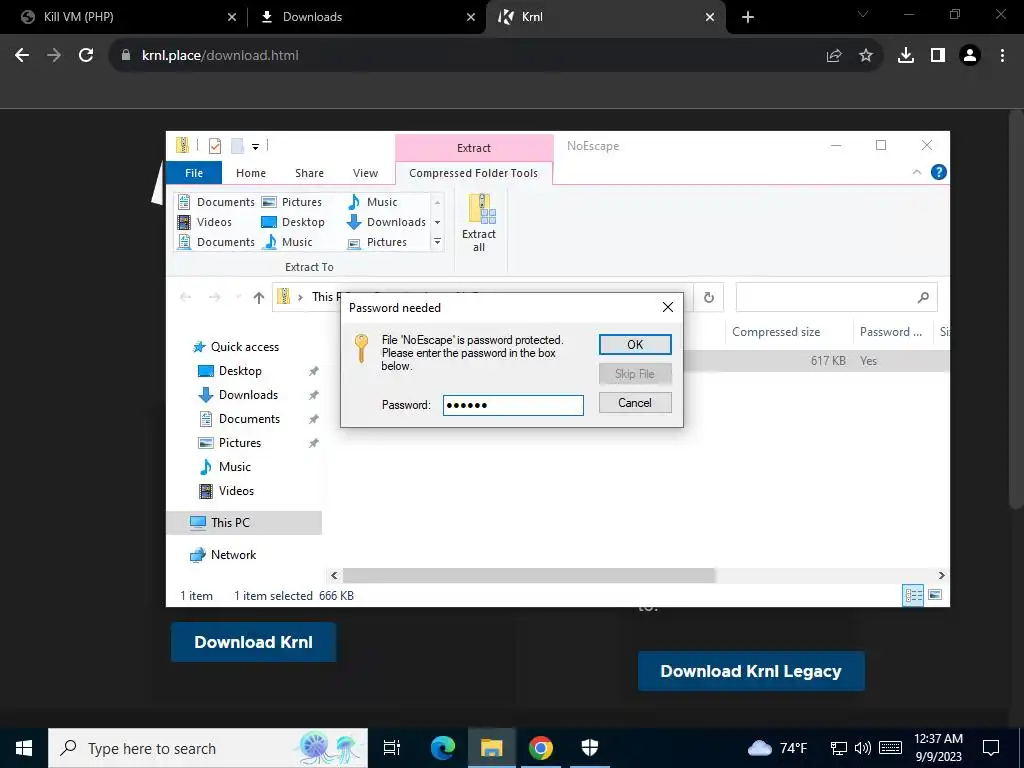Open Network in navigation pane
The height and width of the screenshot is (768, 1024).
(223, 555)
